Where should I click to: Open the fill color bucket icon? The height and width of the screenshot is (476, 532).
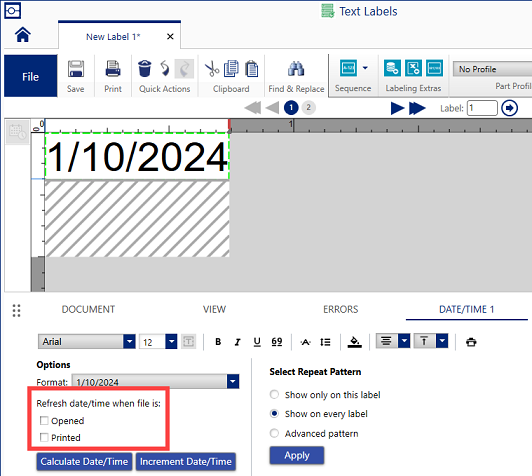click(x=355, y=342)
